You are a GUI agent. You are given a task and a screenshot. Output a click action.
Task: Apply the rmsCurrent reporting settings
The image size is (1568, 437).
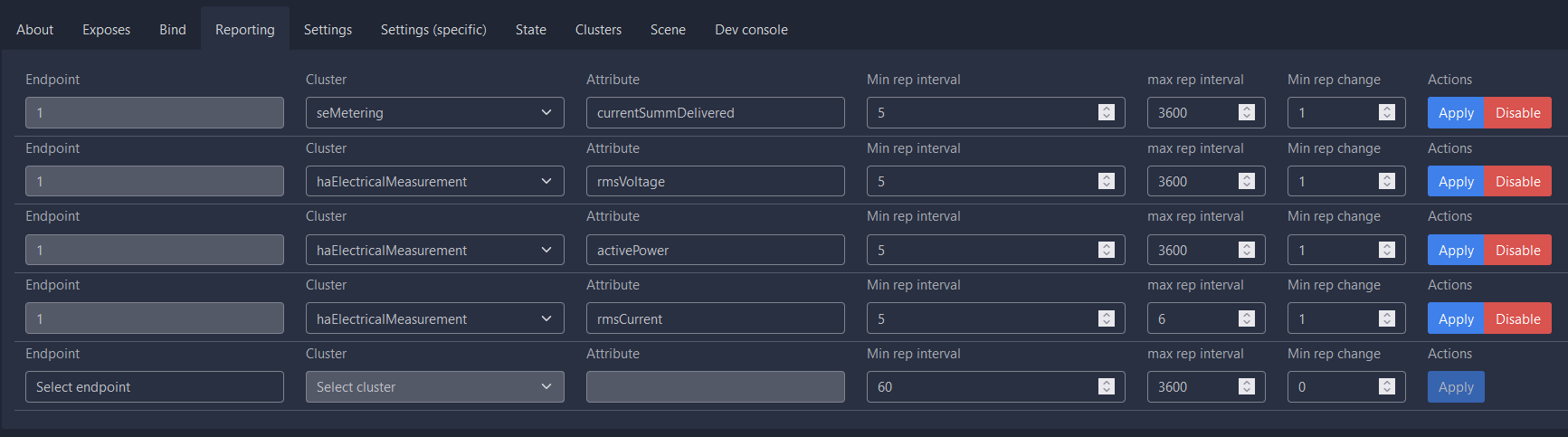tap(1456, 318)
